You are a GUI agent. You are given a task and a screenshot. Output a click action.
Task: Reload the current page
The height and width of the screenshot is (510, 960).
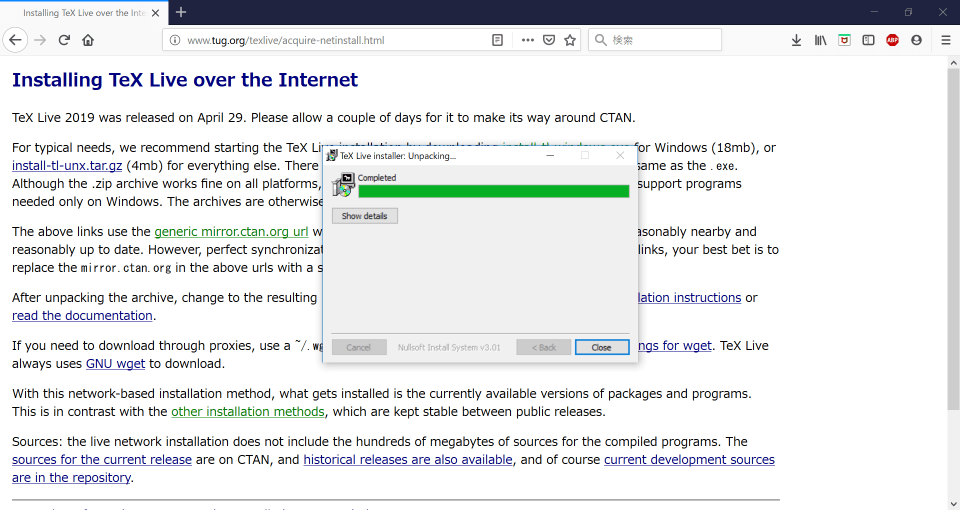click(64, 40)
